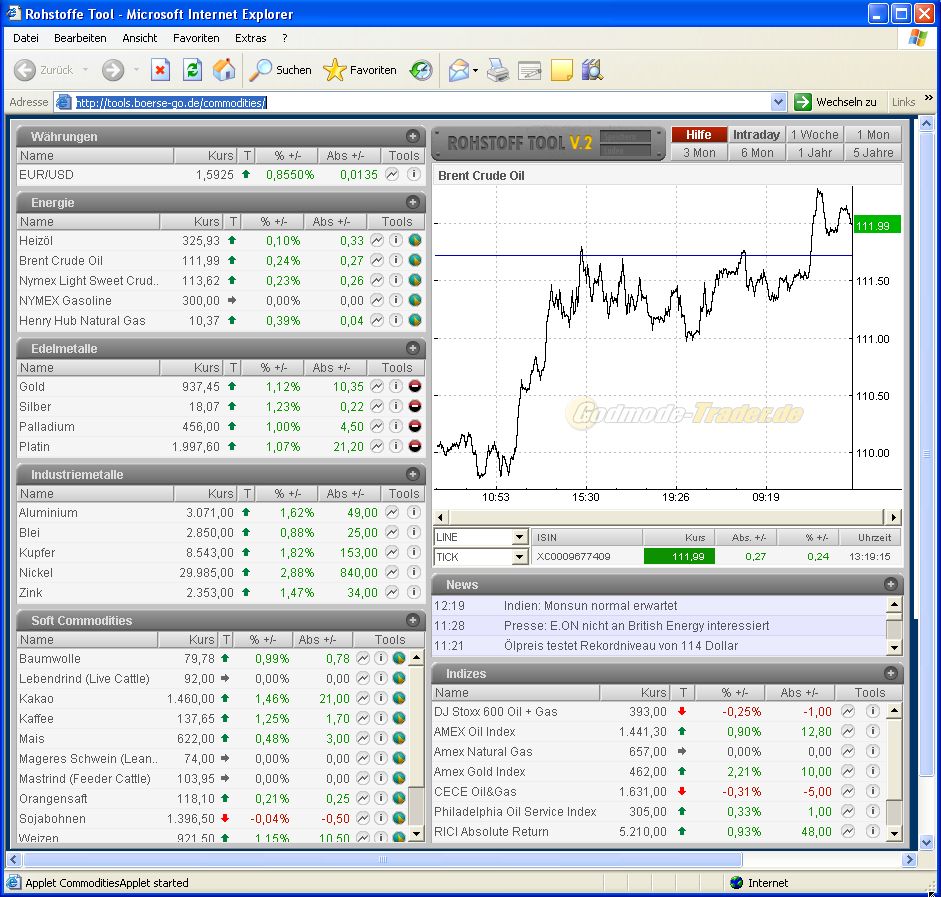Open chart icon for Kakao
Image resolution: width=941 pixels, height=897 pixels.
click(x=362, y=698)
